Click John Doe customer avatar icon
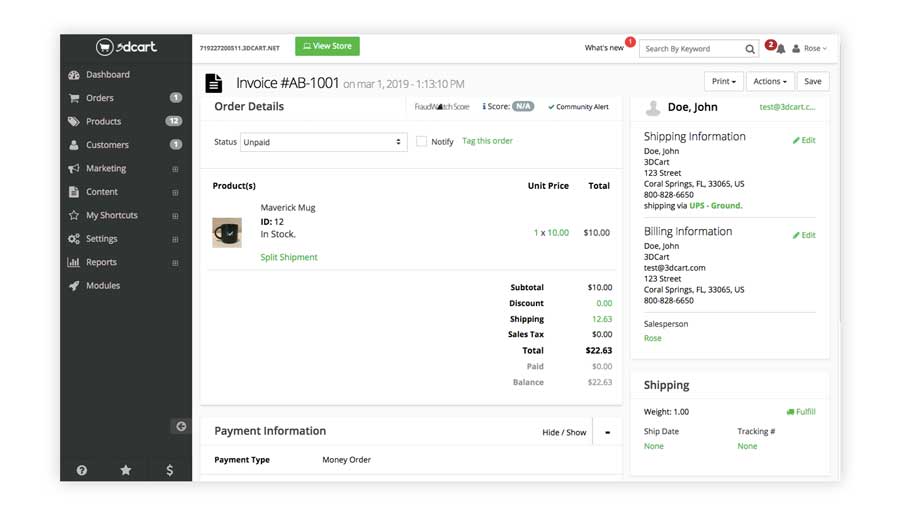The width and height of the screenshot is (900, 515). 653,107
